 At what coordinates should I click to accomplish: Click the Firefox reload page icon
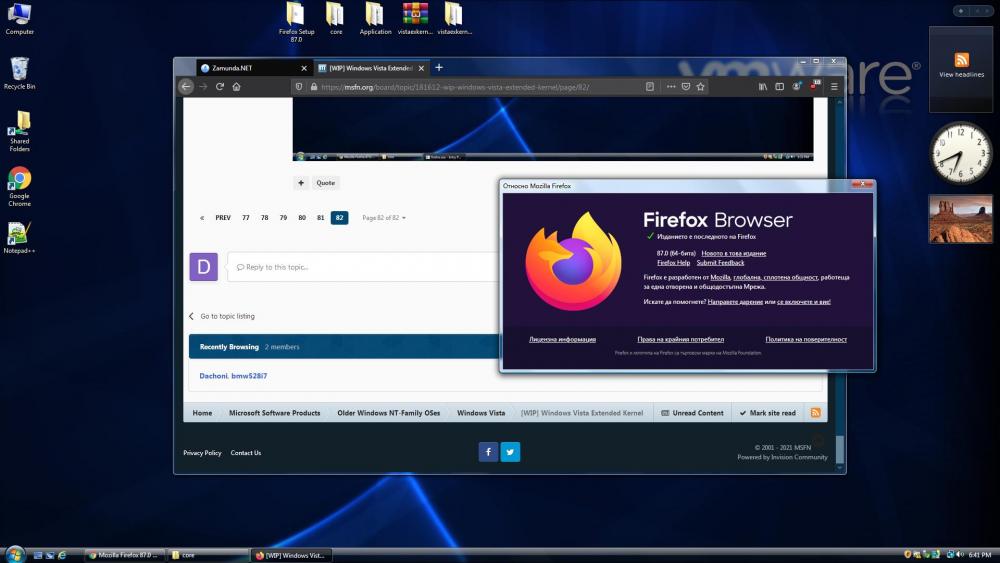click(220, 87)
